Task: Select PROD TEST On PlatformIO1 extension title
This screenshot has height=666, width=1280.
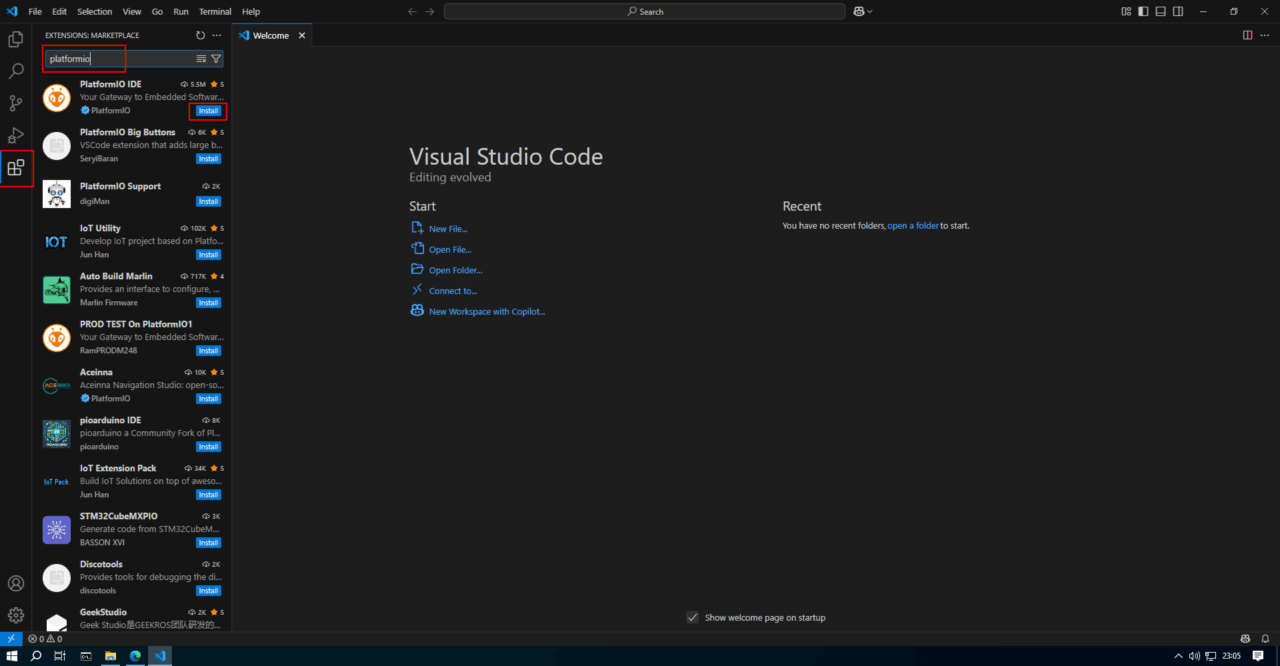Action: (x=136, y=324)
